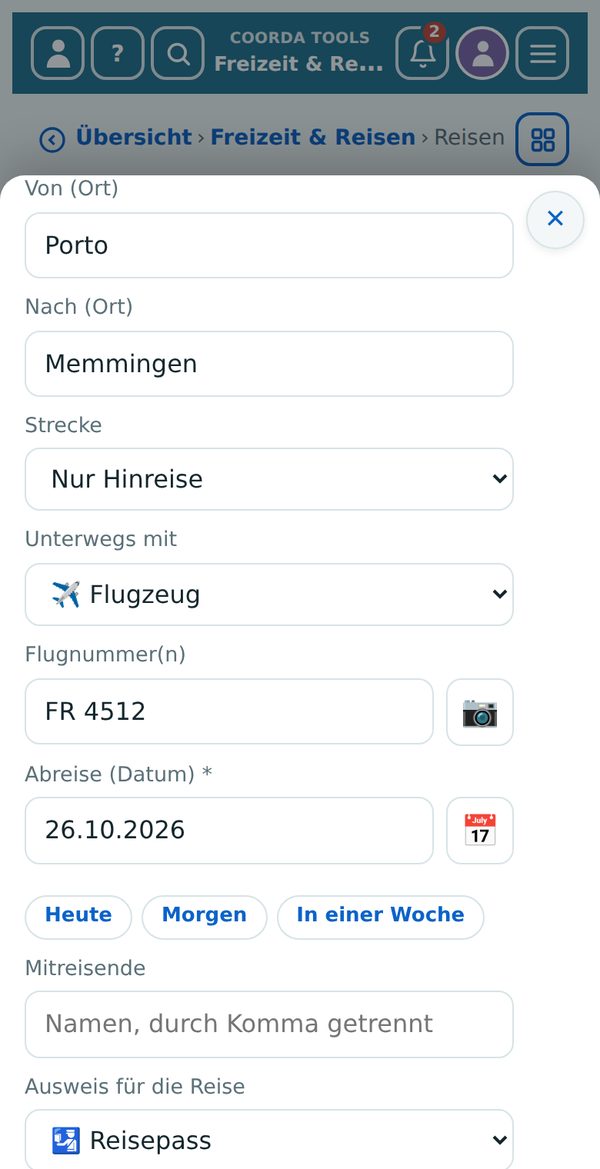Image resolution: width=600 pixels, height=1169 pixels.
Task: Open the help question mark icon
Action: (117, 53)
